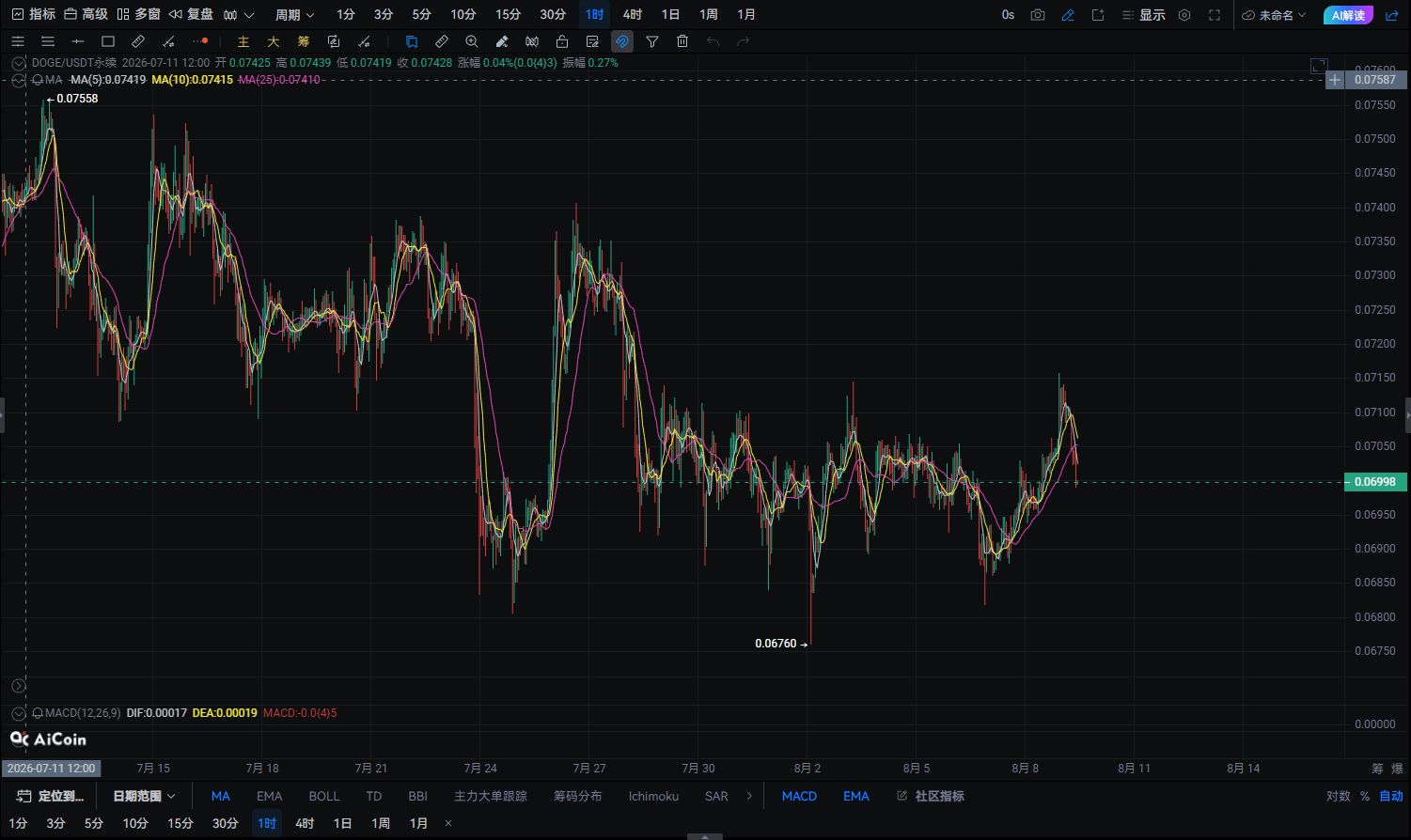Toggle EMA indicator between MA and BOLL
The image size is (1411, 840).
click(270, 796)
